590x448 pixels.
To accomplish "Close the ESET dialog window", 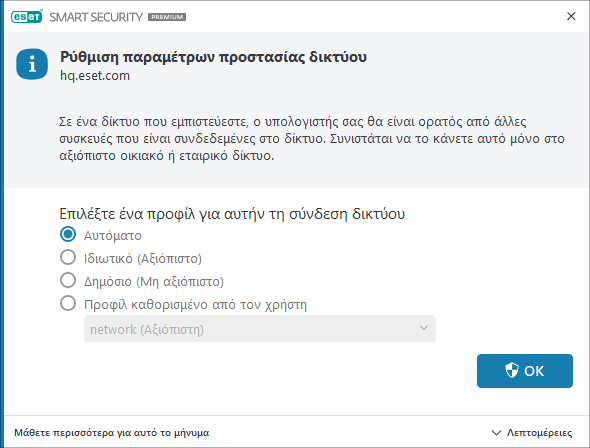I will (571, 16).
